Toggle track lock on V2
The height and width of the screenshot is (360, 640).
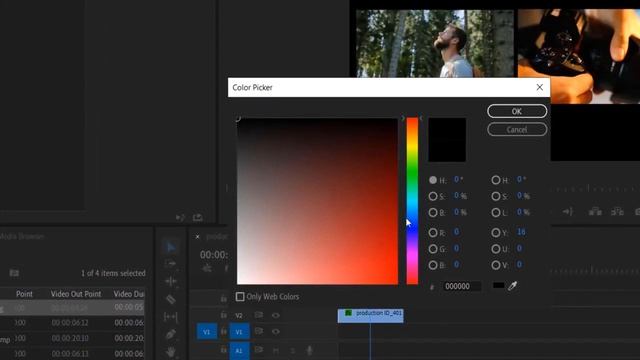[224, 315]
